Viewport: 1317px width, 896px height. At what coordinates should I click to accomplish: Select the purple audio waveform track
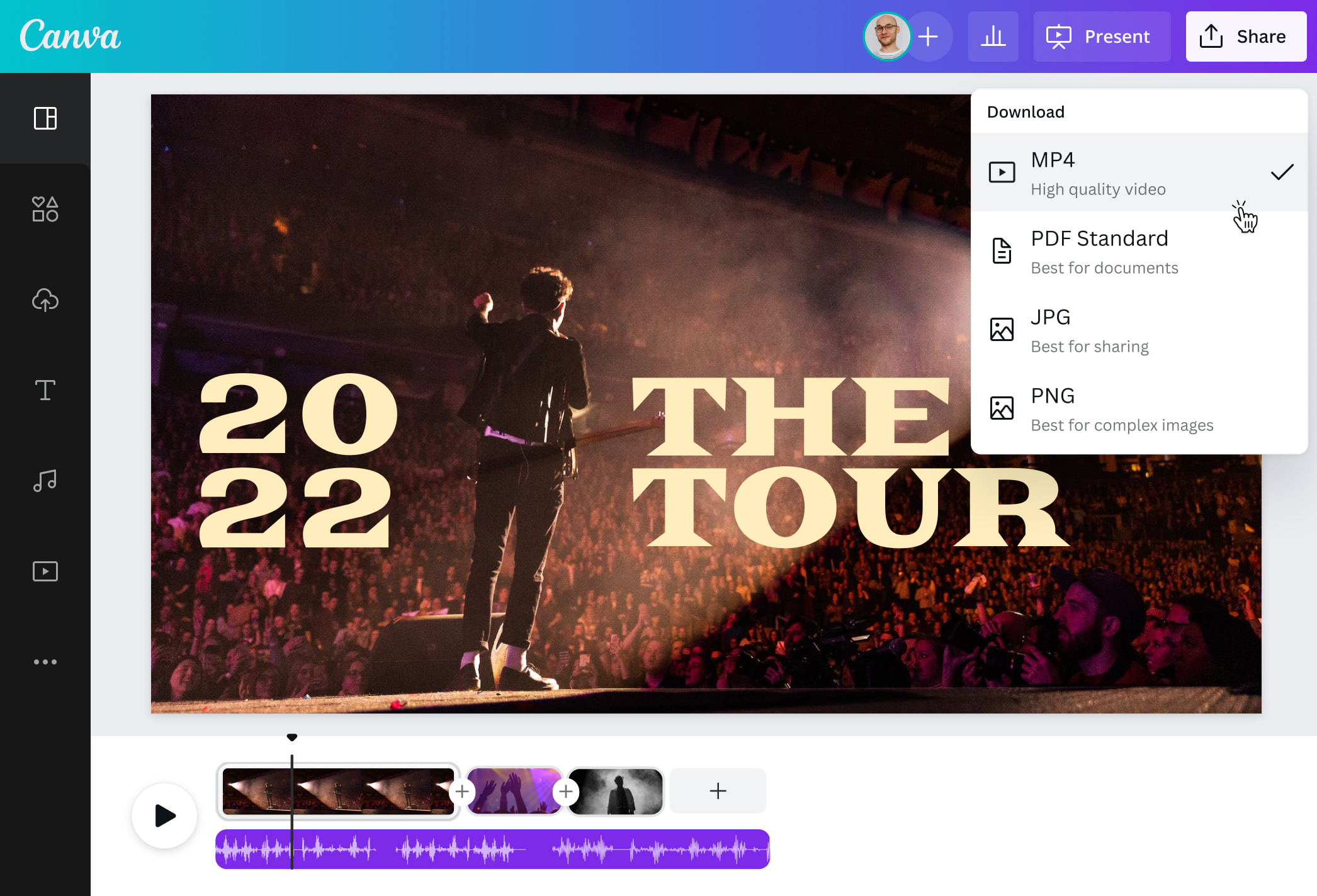[492, 848]
